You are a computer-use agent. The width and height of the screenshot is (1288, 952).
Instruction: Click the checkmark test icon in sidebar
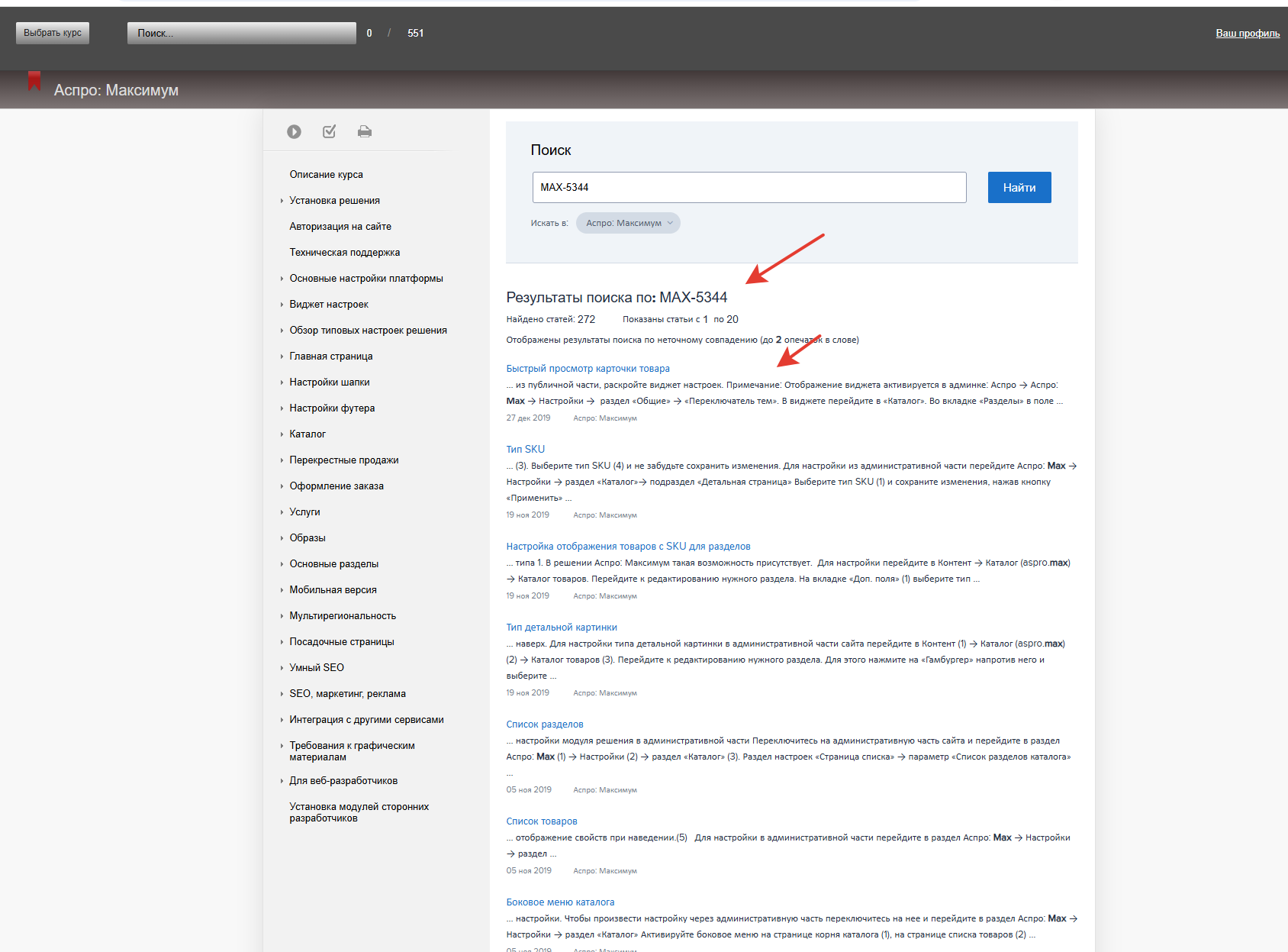(329, 131)
